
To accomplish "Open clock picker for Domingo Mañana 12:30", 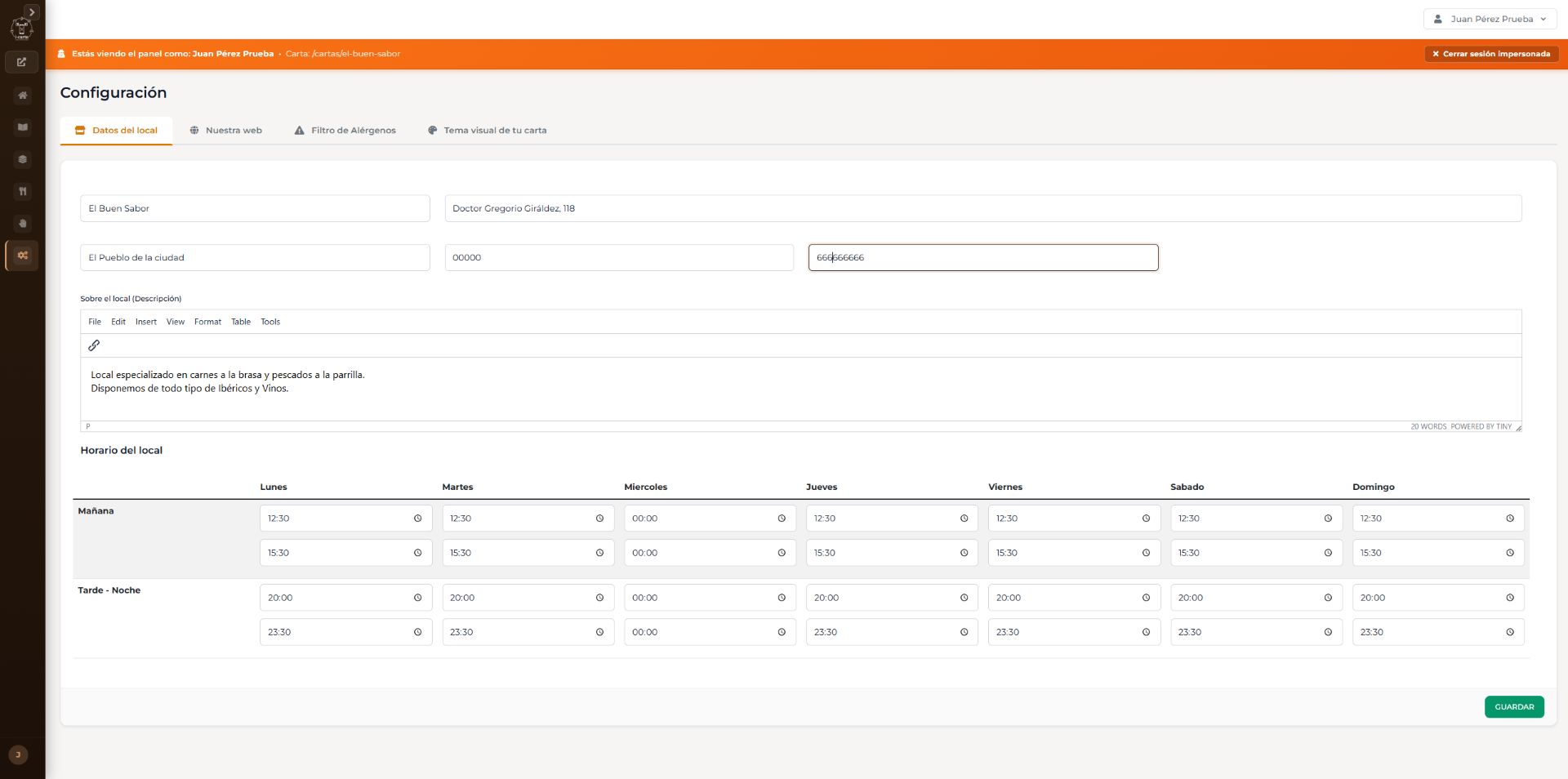I will (1510, 519).
